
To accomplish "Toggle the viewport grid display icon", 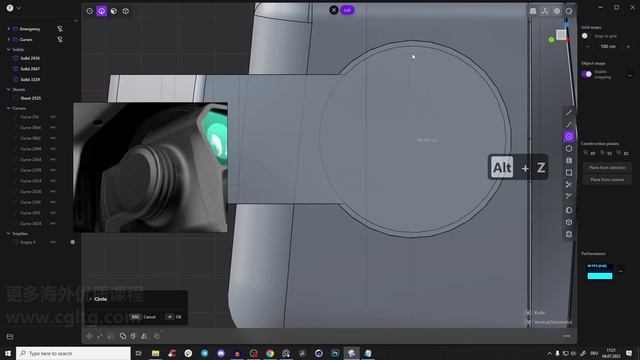I will [533, 11].
